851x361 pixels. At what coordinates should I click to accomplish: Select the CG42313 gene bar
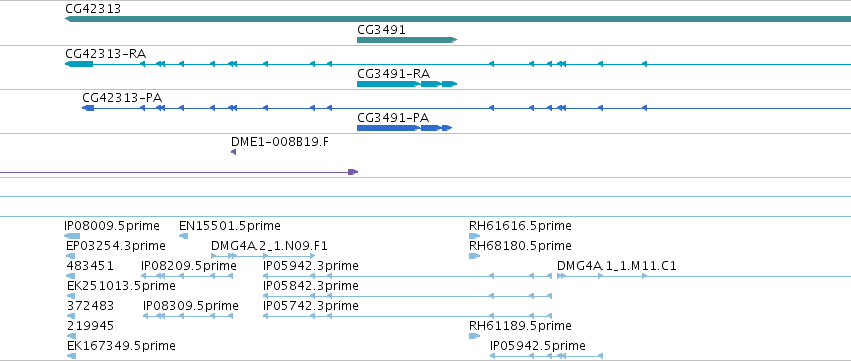point(458,19)
